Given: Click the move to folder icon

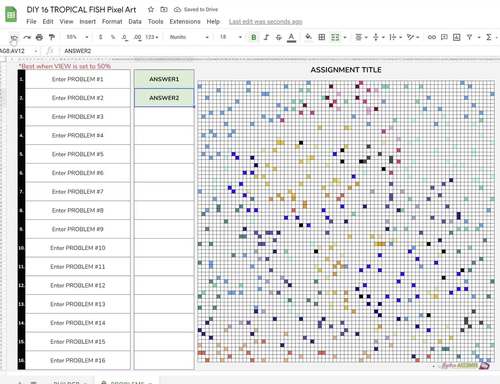Looking at the screenshot, I should (x=164, y=10).
